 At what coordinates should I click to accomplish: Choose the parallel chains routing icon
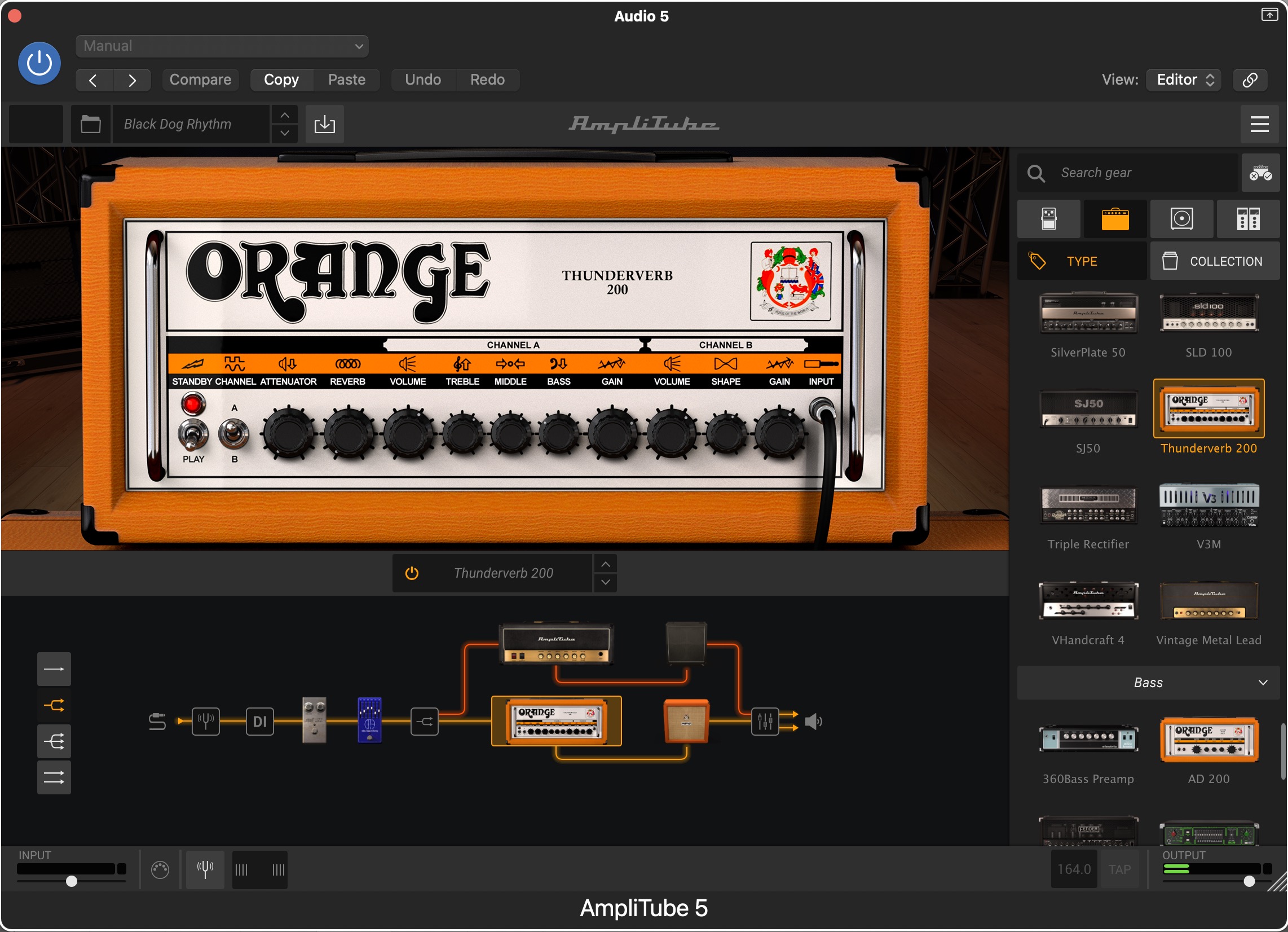[x=54, y=778]
